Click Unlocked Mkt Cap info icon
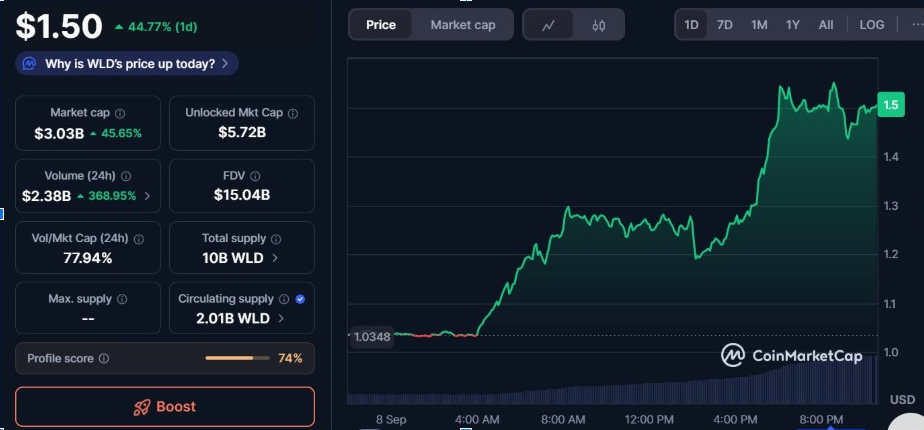Viewport: 924px width, 430px height. point(293,113)
